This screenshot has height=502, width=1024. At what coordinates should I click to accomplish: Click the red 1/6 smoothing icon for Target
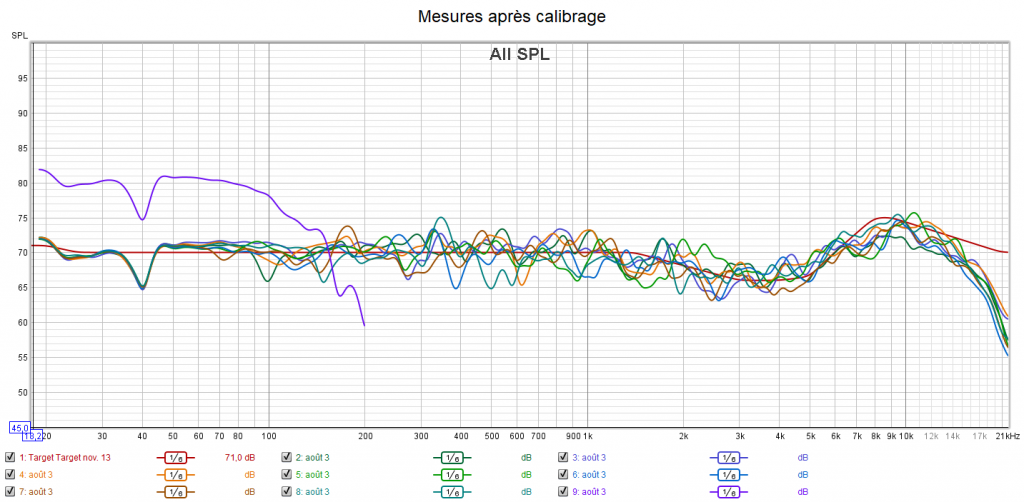174,458
